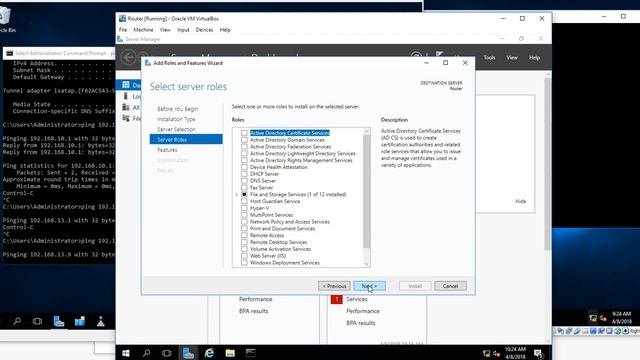Open search in the left background VM taskbar

[17, 321]
